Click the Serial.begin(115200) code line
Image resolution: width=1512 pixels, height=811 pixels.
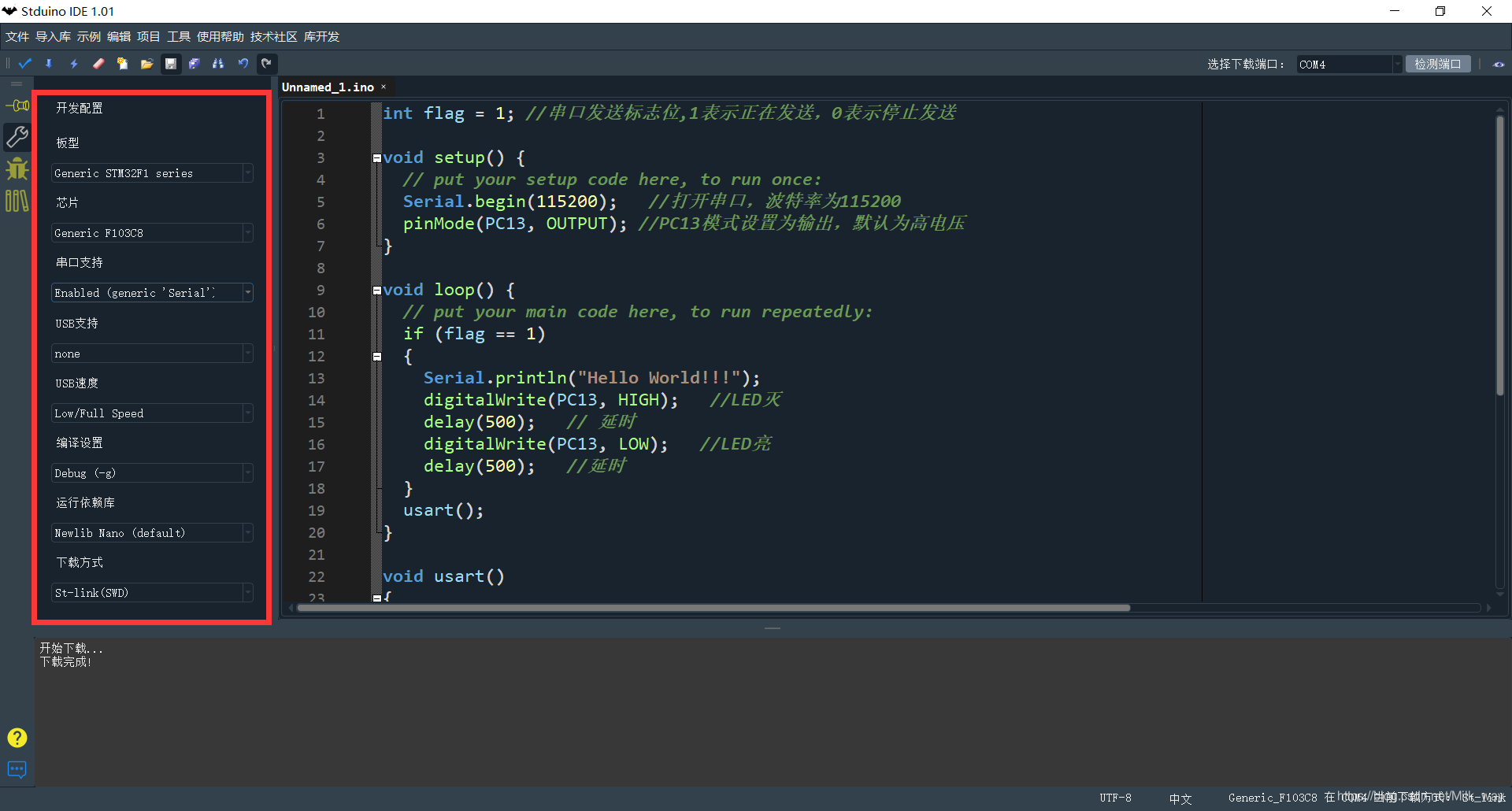click(510, 202)
